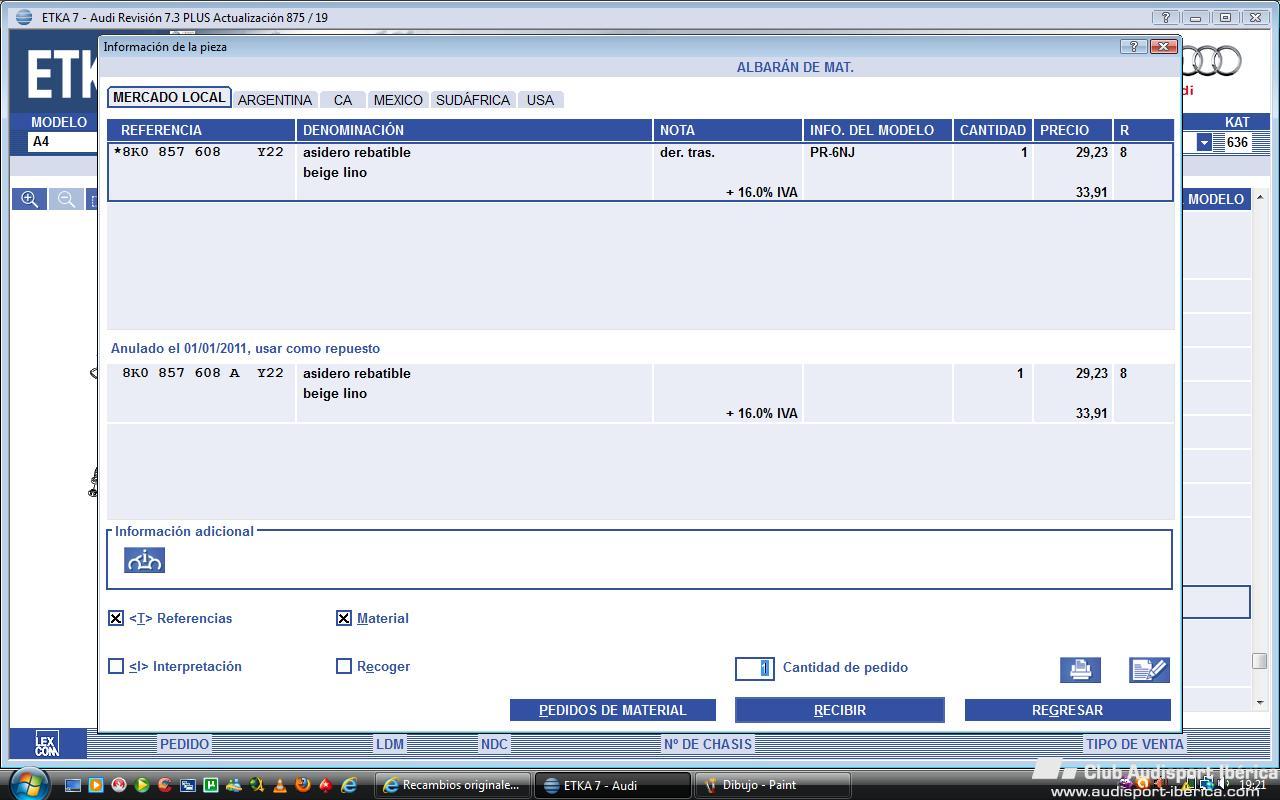Viewport: 1280px width, 800px height.
Task: Select the MERCADO LOCAL tab
Action: (169, 97)
